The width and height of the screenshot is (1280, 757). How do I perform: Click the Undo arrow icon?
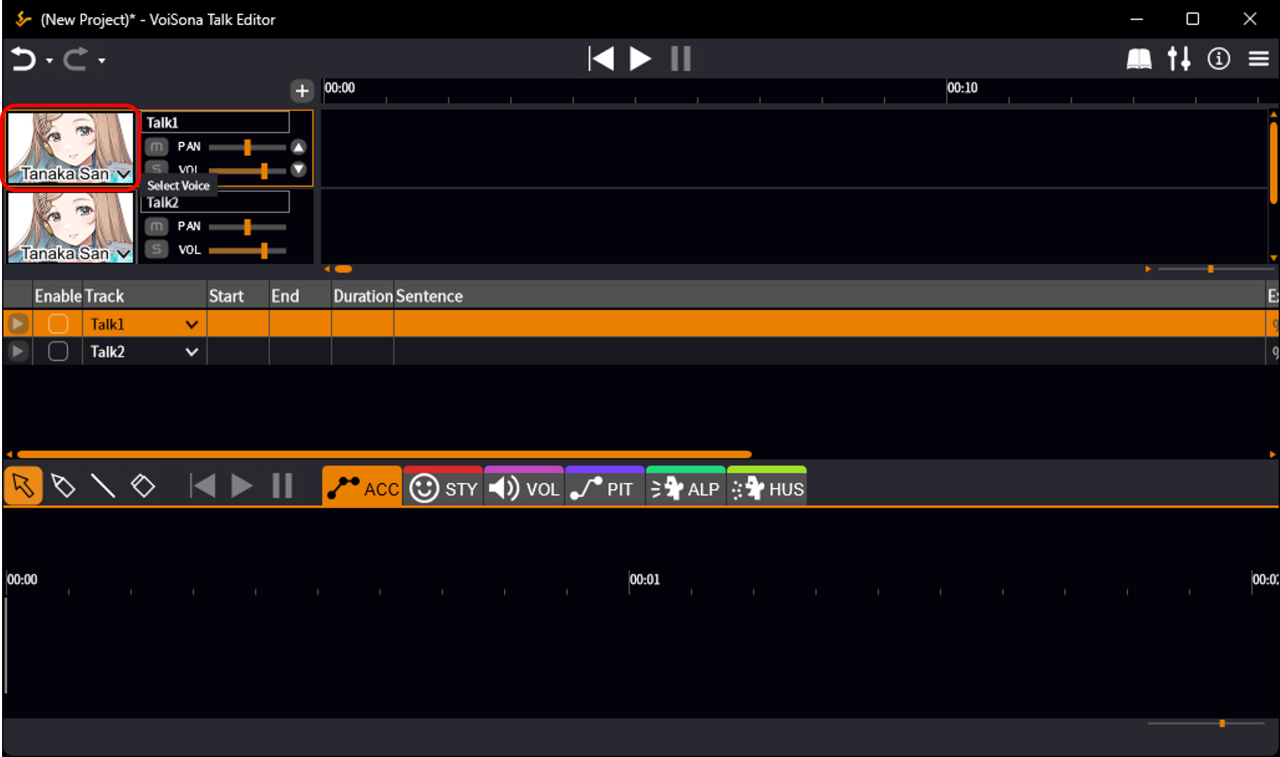(x=23, y=60)
